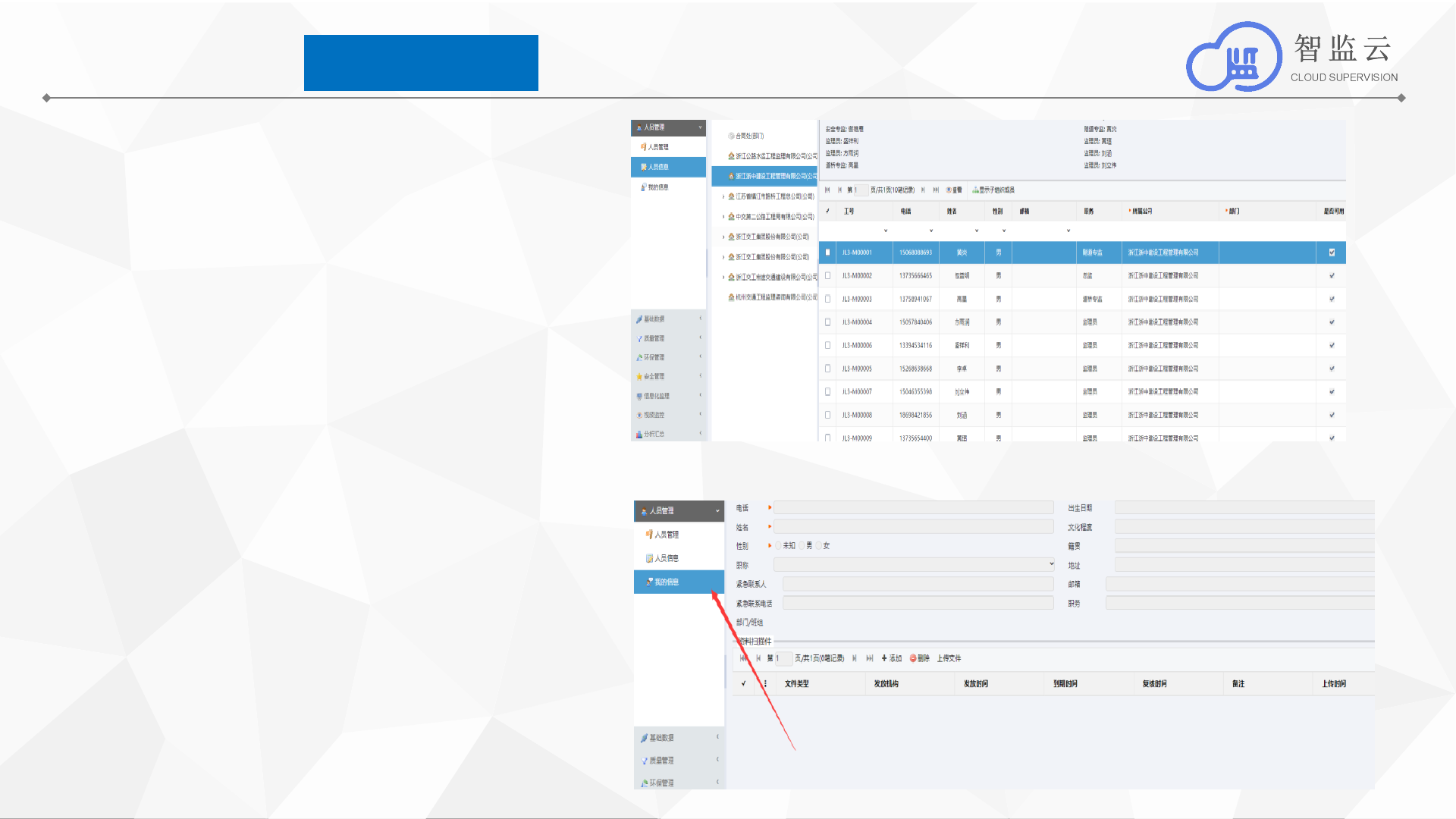Expand the 江苏省镇江市路桥工程总公司 tree node
This screenshot has height=819, width=1456.
point(723,196)
